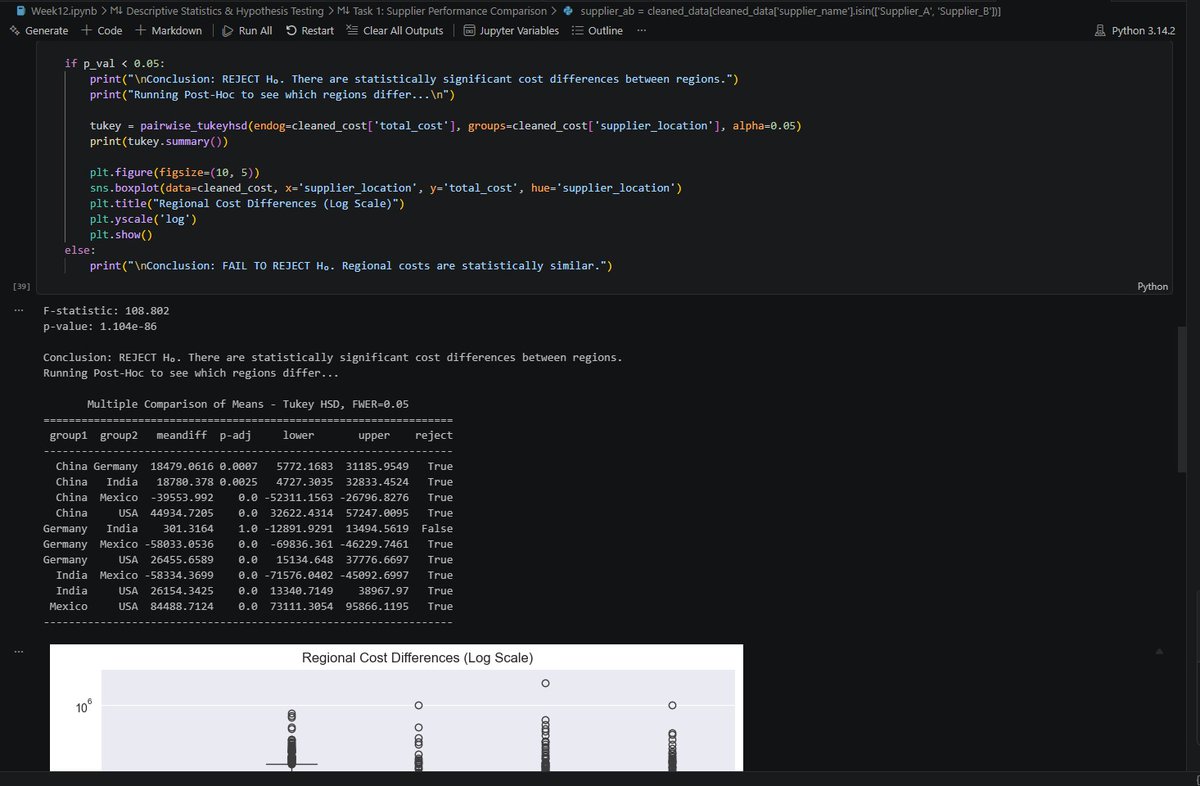
Task: Click the India USA meandiff 26154.3425
Action: [181, 591]
